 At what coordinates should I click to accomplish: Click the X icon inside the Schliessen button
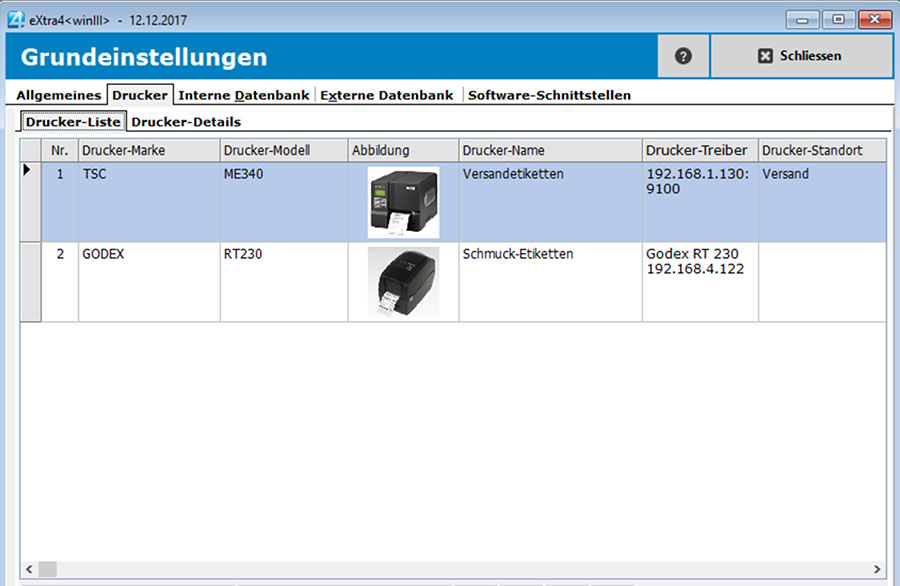click(766, 56)
